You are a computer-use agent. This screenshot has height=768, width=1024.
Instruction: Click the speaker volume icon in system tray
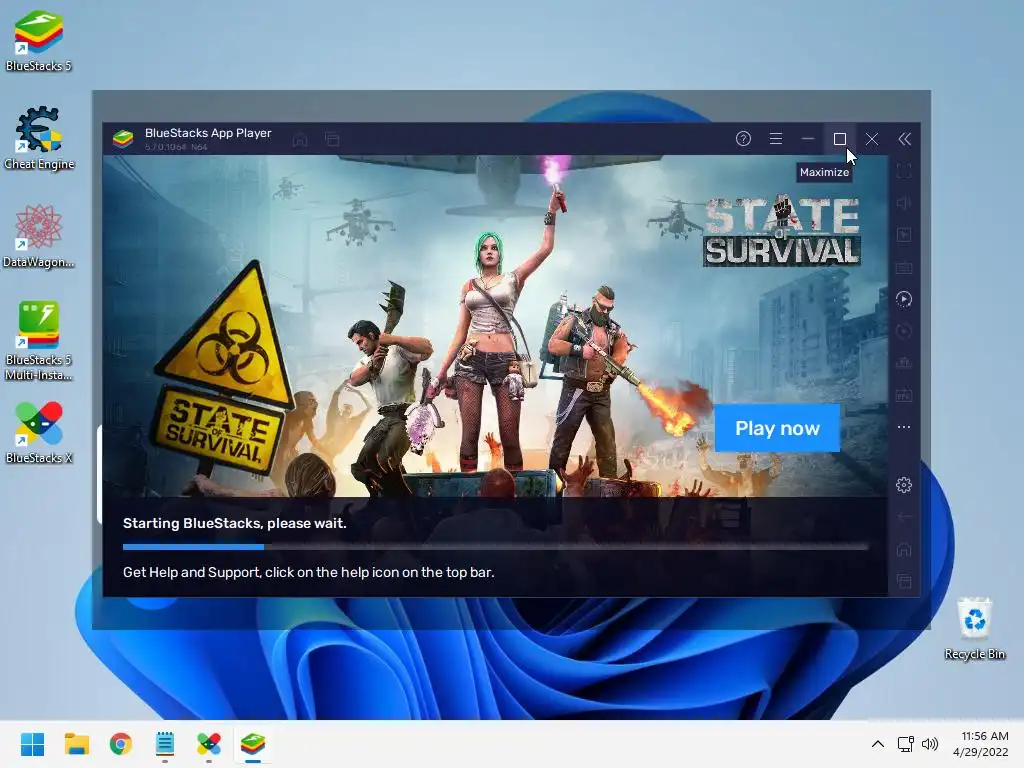[929, 744]
